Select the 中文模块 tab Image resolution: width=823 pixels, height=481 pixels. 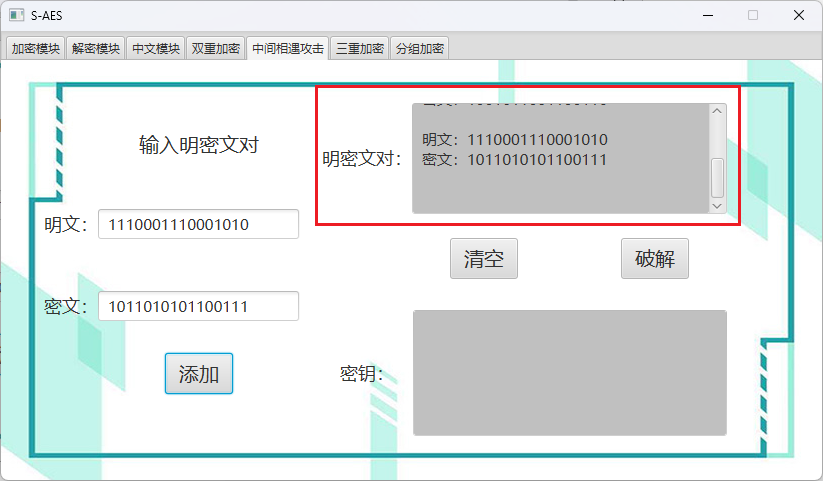(156, 49)
